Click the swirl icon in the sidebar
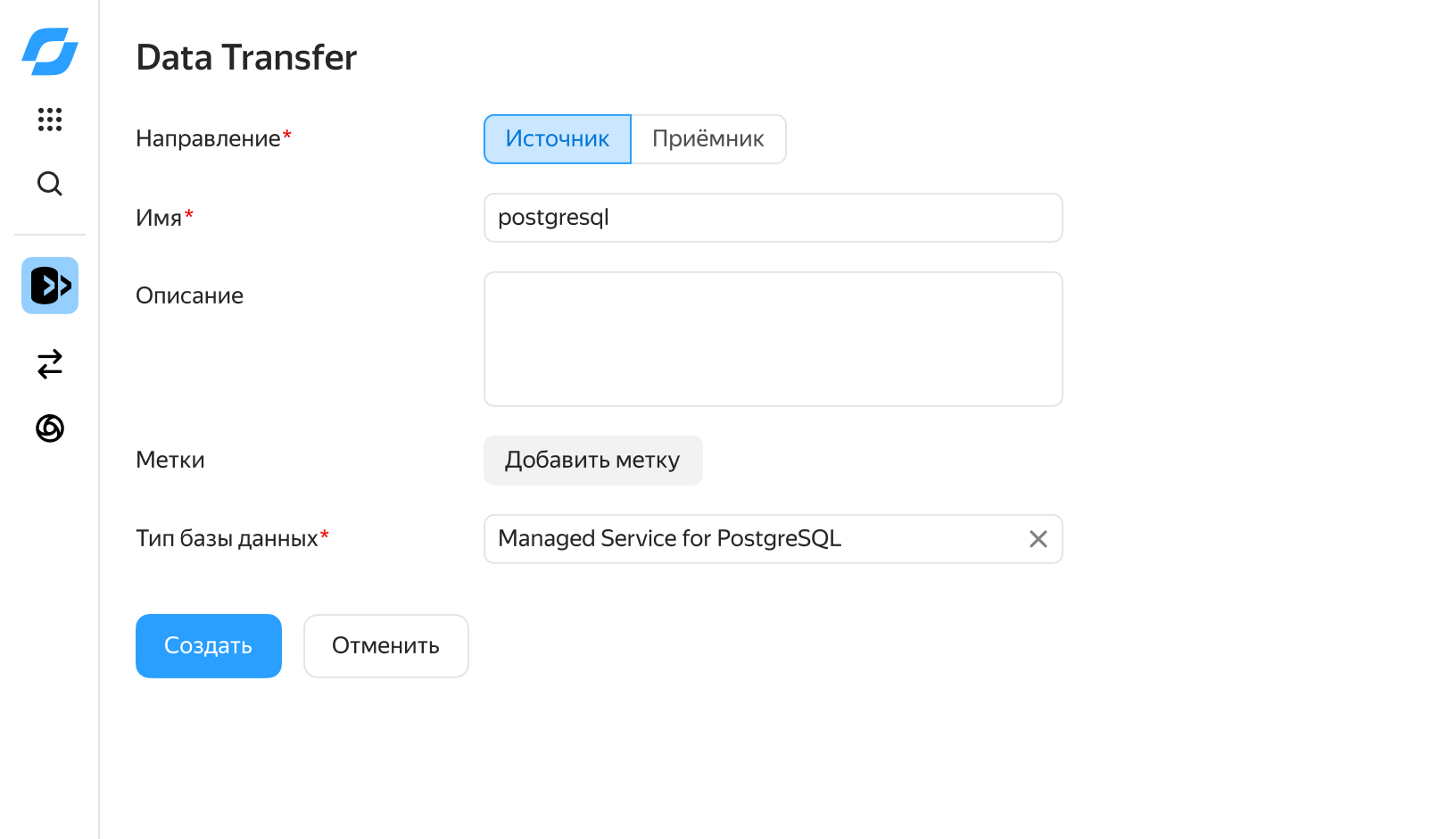1456x839 pixels. [50, 428]
